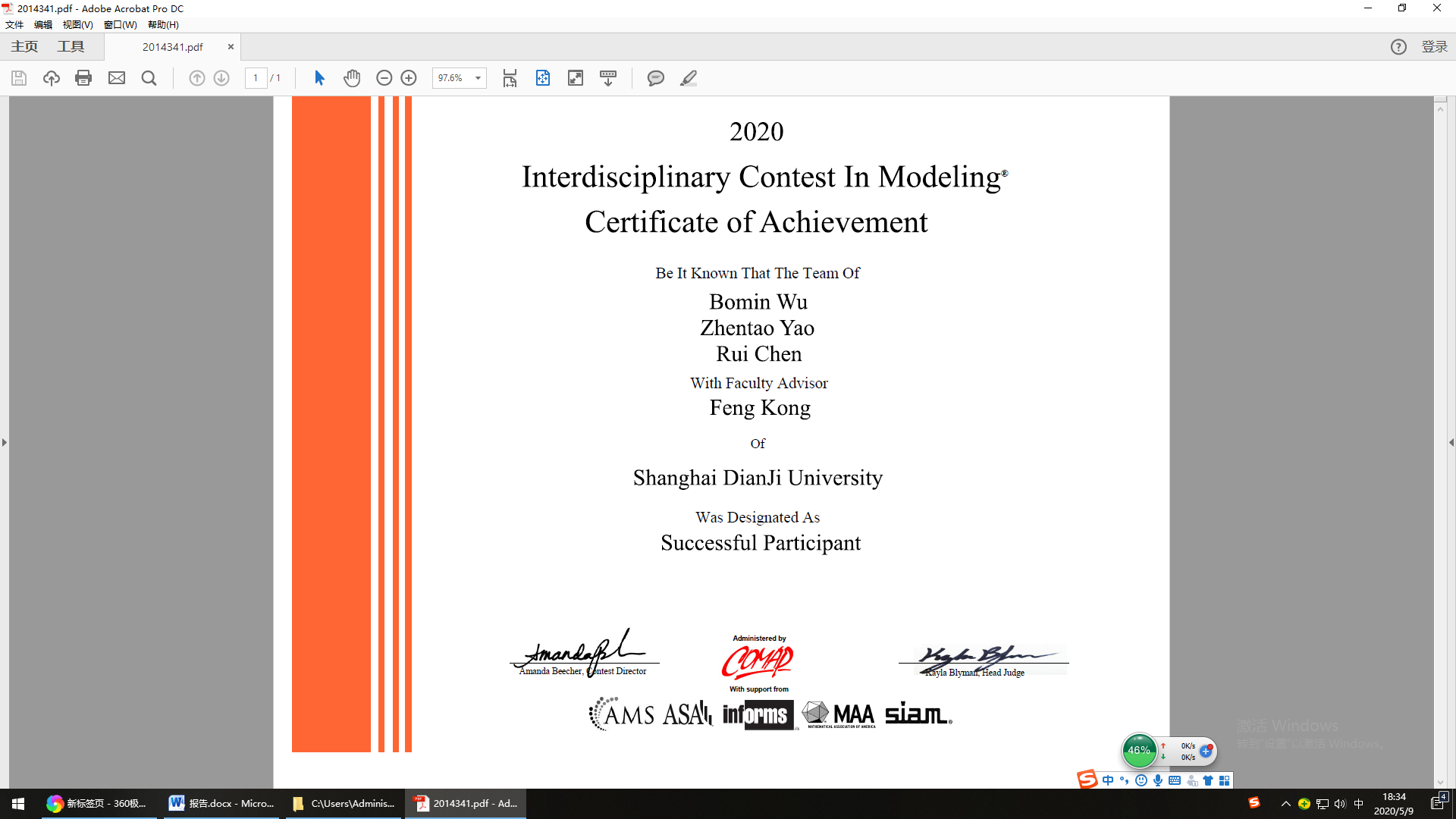The width and height of the screenshot is (1456, 819).
Task: Click the page number input field
Action: pyautogui.click(x=256, y=78)
